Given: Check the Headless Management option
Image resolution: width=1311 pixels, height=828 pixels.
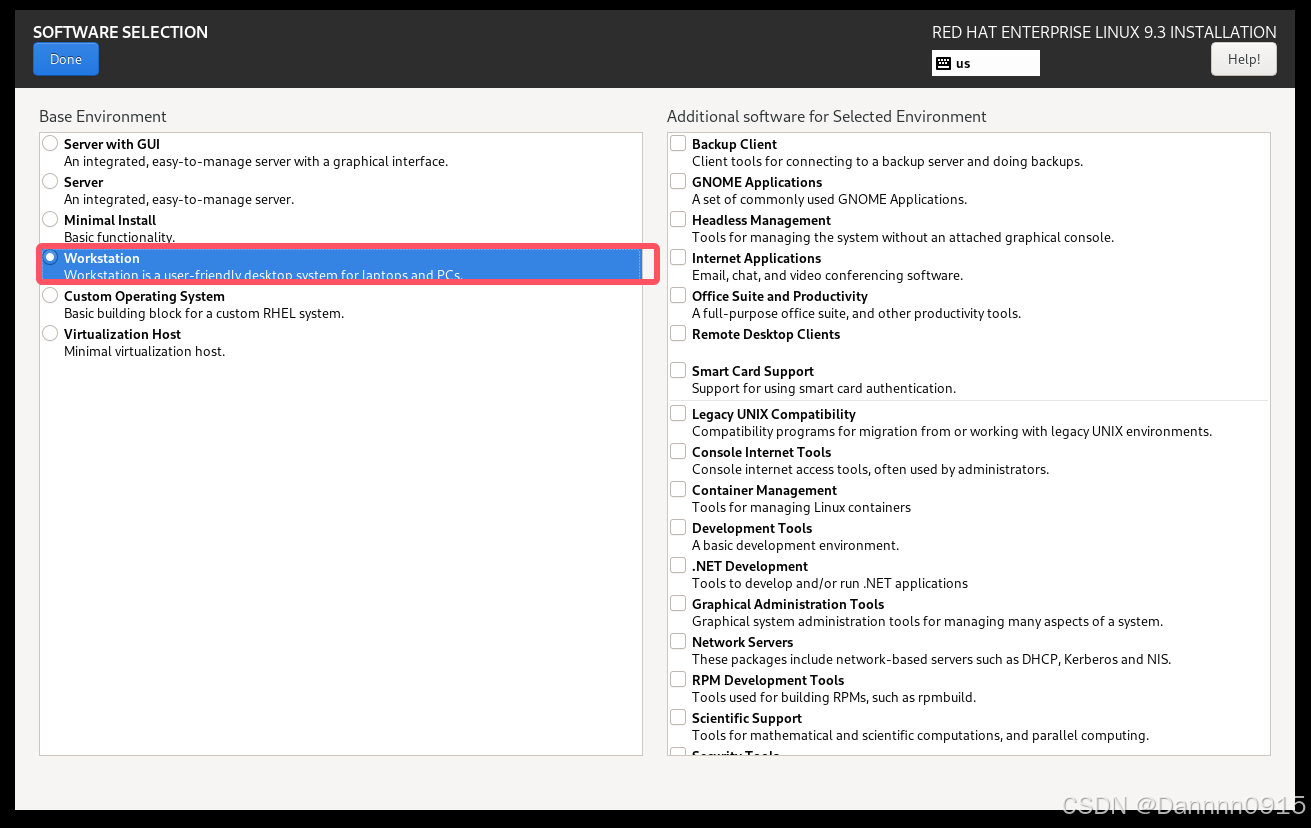Looking at the screenshot, I should point(678,220).
